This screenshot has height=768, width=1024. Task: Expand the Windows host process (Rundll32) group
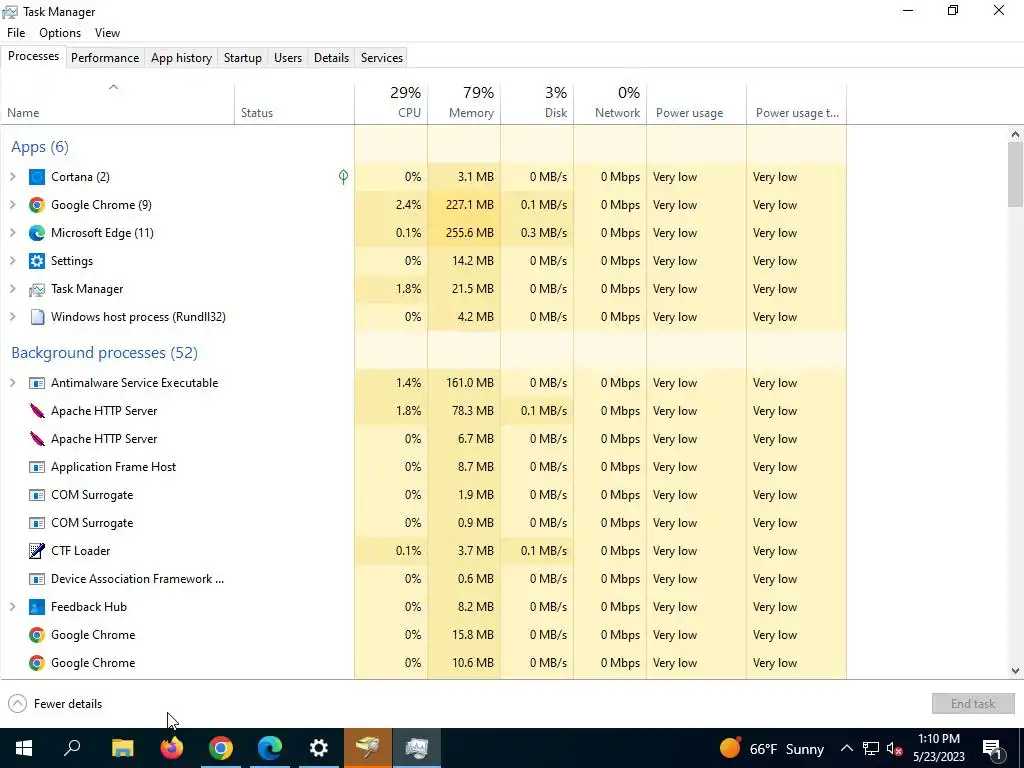(12, 317)
